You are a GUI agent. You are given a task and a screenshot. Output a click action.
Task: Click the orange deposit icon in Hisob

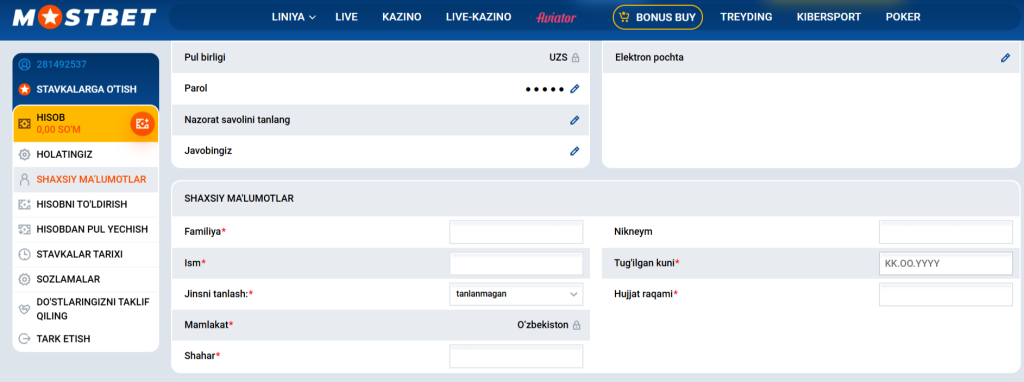point(142,123)
